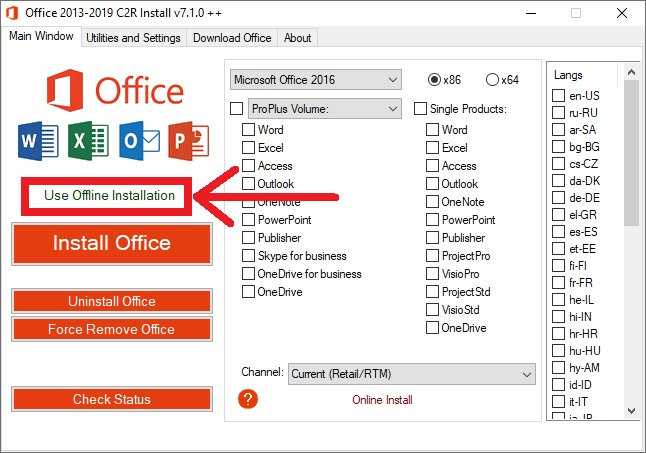This screenshot has height=453, width=646.
Task: Minimize the Office C2R Install window
Action: [x=531, y=13]
